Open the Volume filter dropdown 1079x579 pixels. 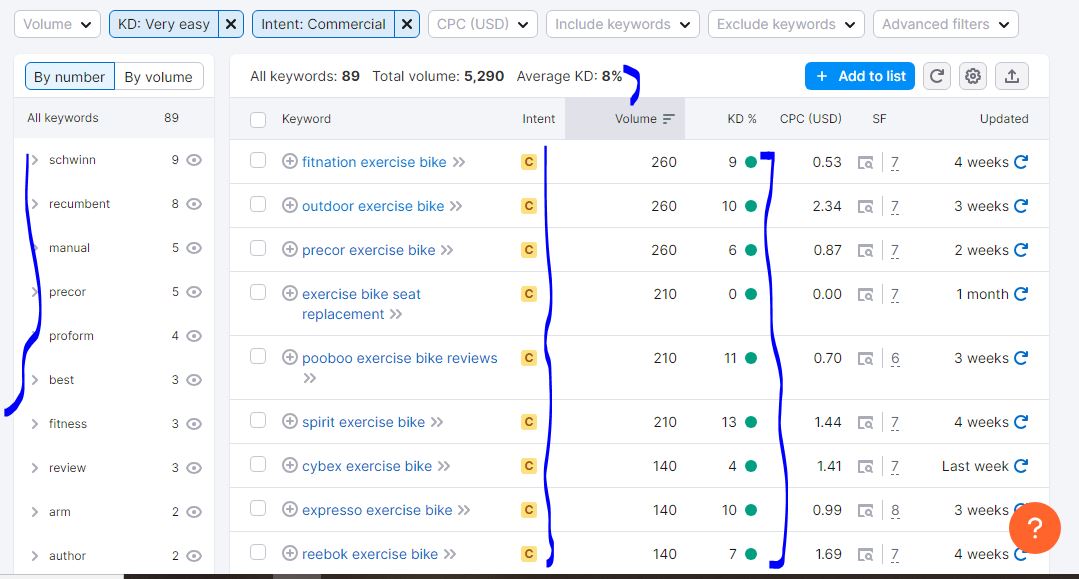tap(57, 24)
